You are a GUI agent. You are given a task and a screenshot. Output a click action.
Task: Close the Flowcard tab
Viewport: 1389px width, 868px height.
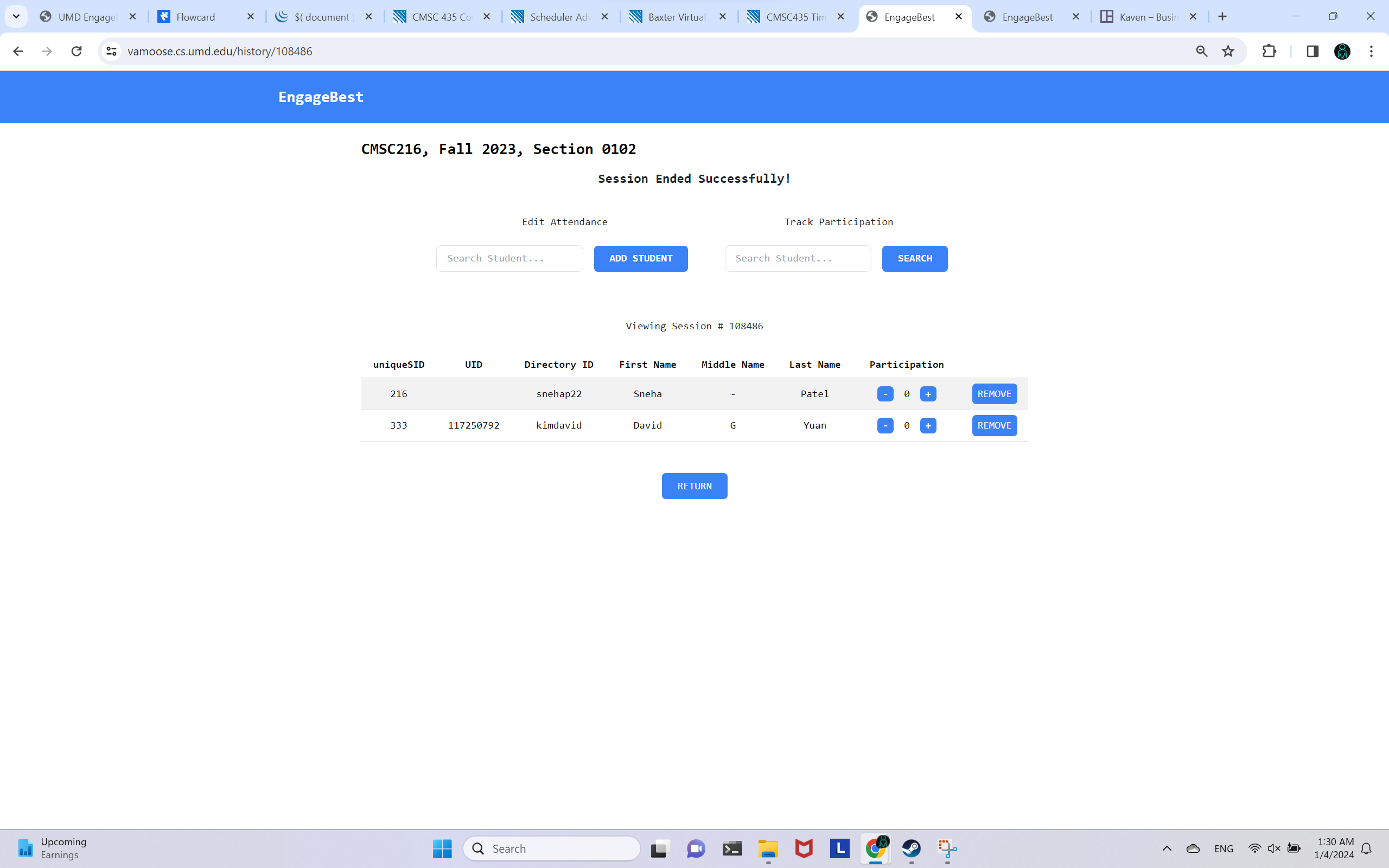250,17
